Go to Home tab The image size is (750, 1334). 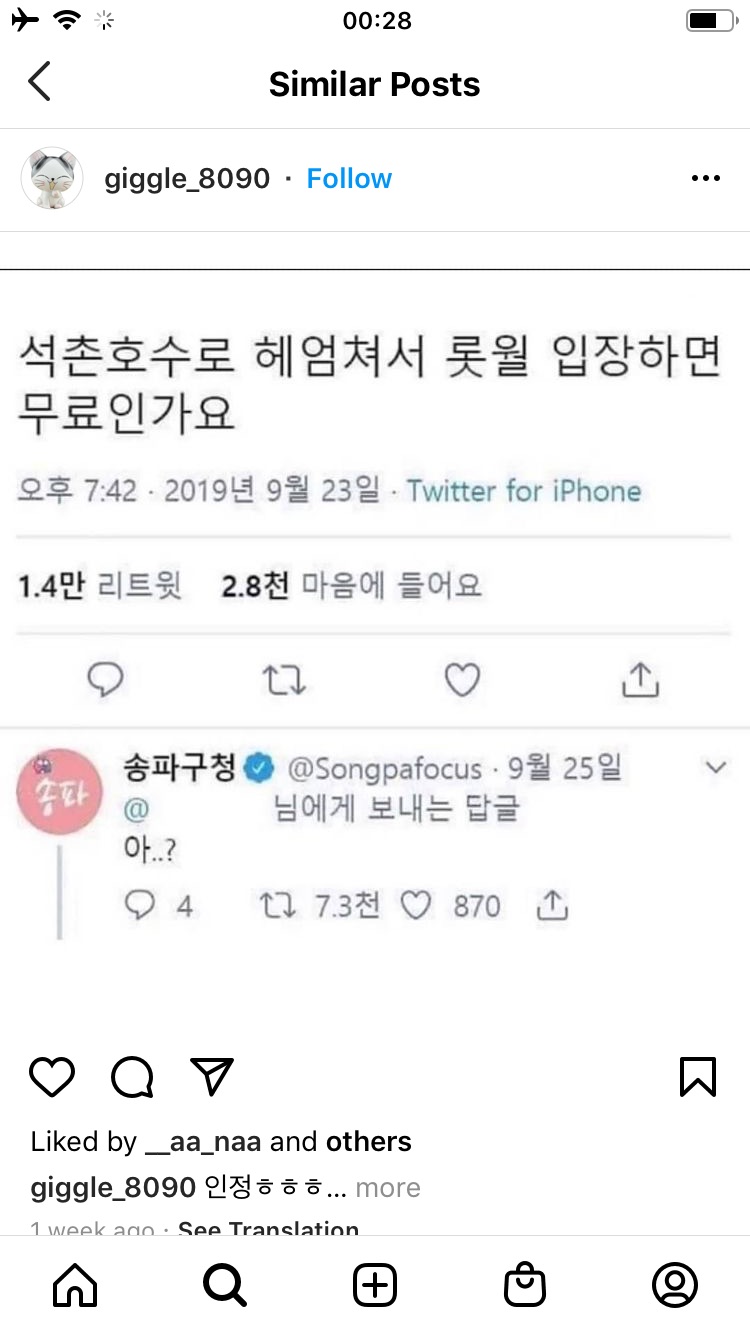pos(75,1285)
